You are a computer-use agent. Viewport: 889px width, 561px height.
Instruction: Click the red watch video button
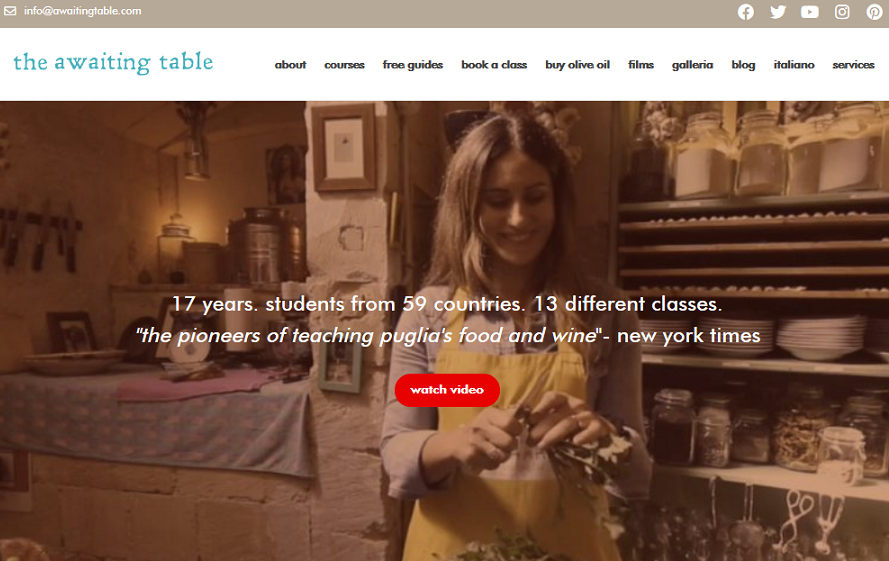[447, 390]
